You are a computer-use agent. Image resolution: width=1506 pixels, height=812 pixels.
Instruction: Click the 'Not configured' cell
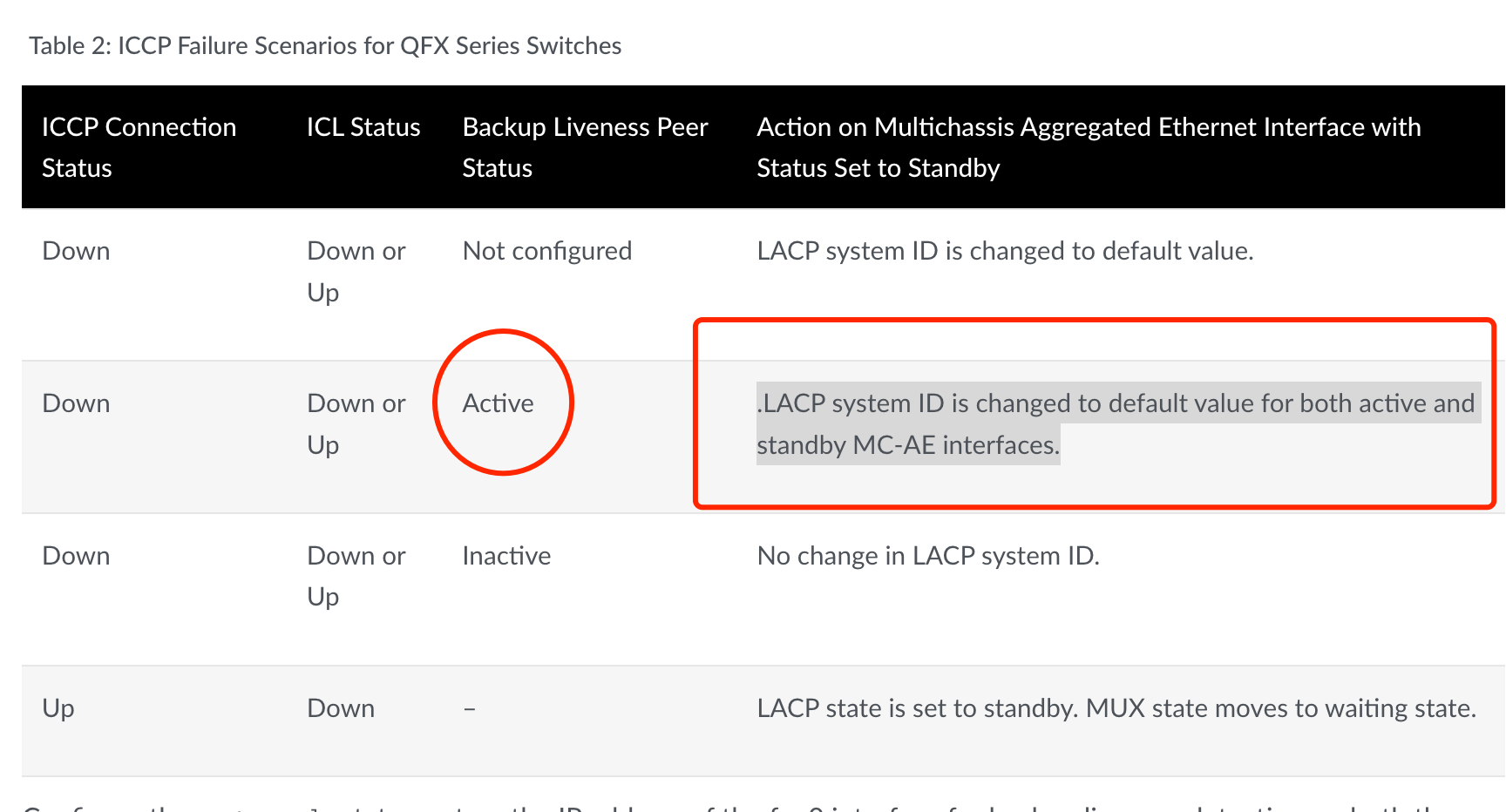coord(547,251)
